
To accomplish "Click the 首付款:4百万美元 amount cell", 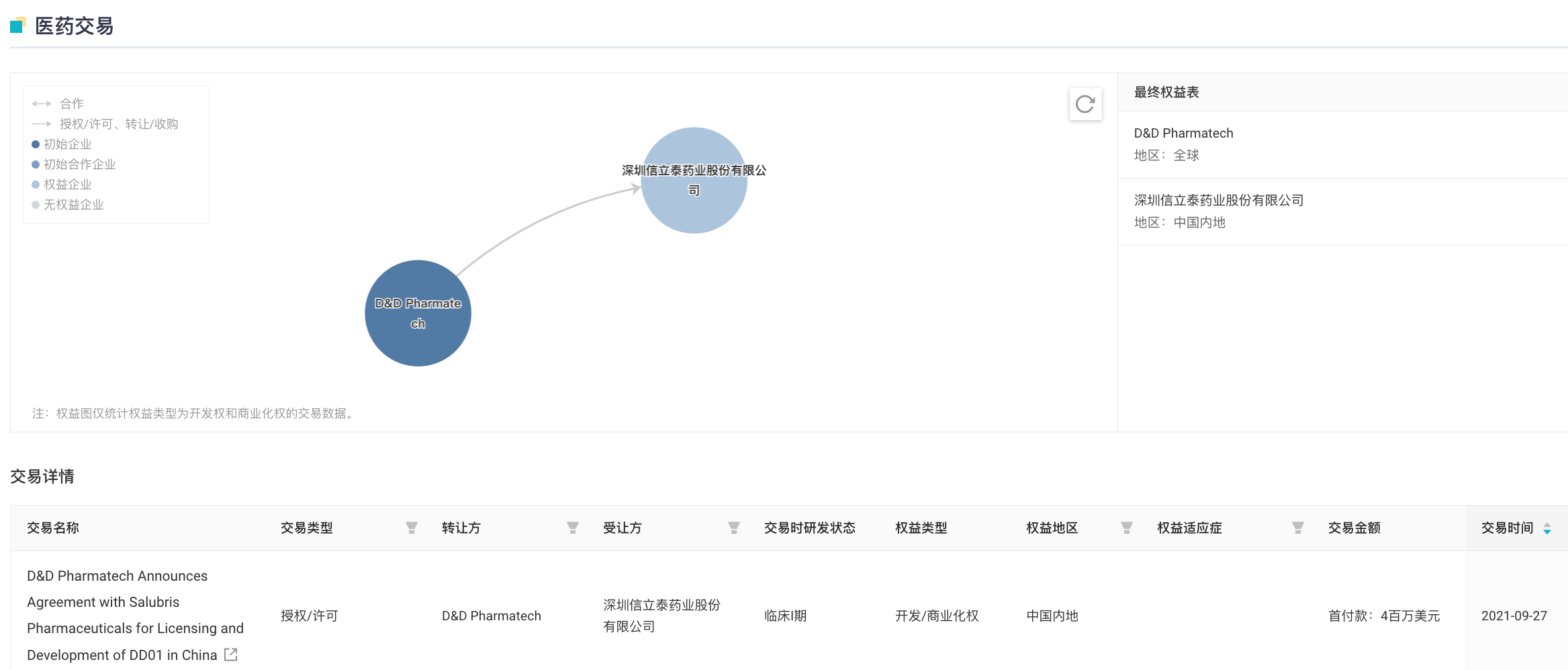I will (x=1384, y=616).
